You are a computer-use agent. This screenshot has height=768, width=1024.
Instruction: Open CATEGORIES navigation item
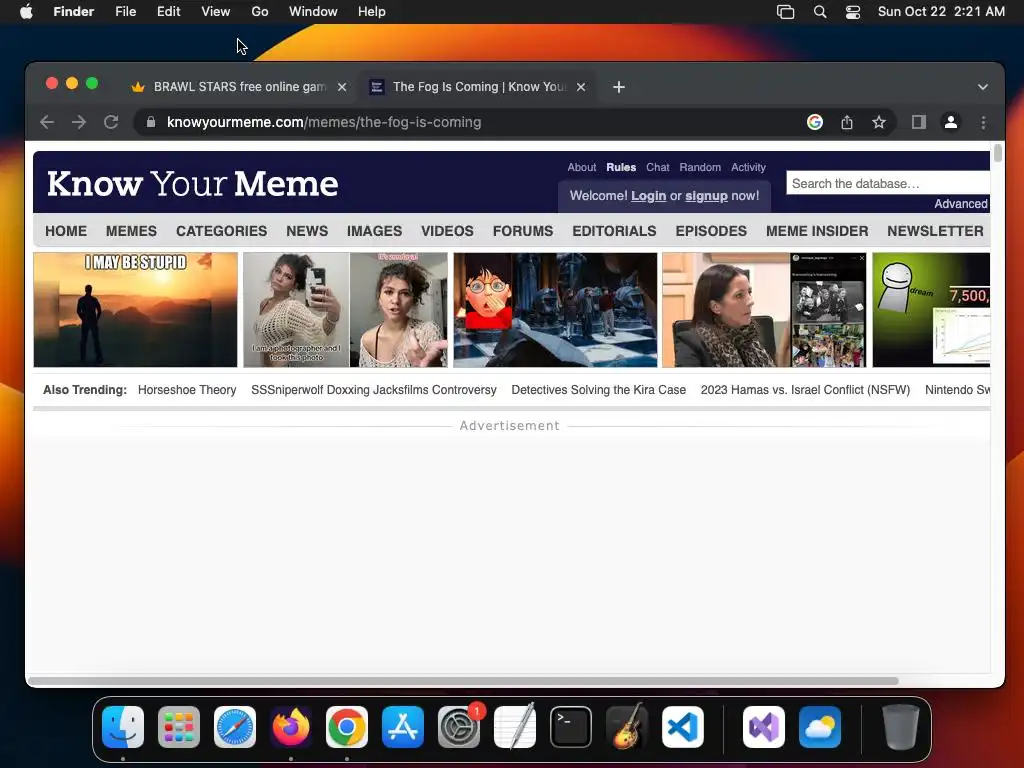point(221,231)
